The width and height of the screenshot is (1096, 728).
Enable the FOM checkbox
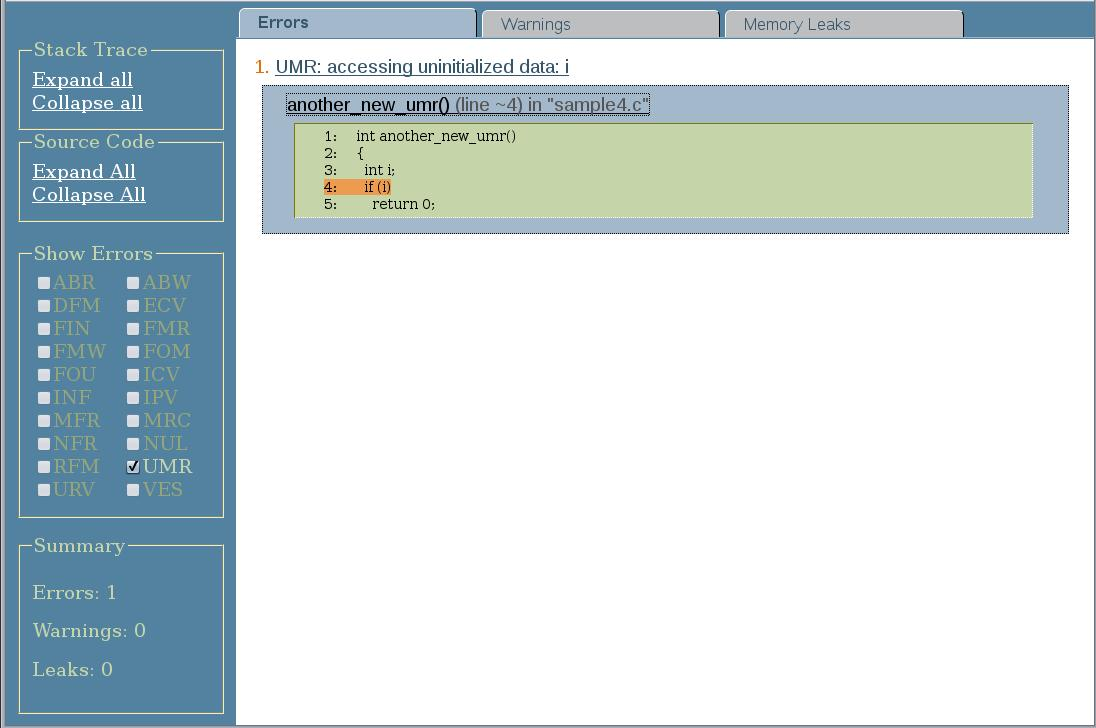133,352
